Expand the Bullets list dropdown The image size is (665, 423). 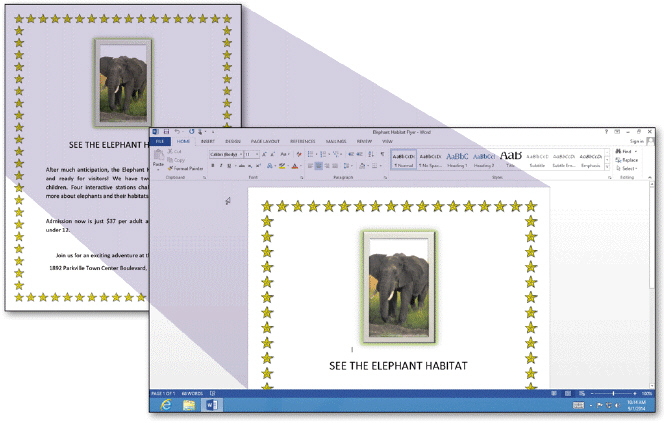(316, 154)
